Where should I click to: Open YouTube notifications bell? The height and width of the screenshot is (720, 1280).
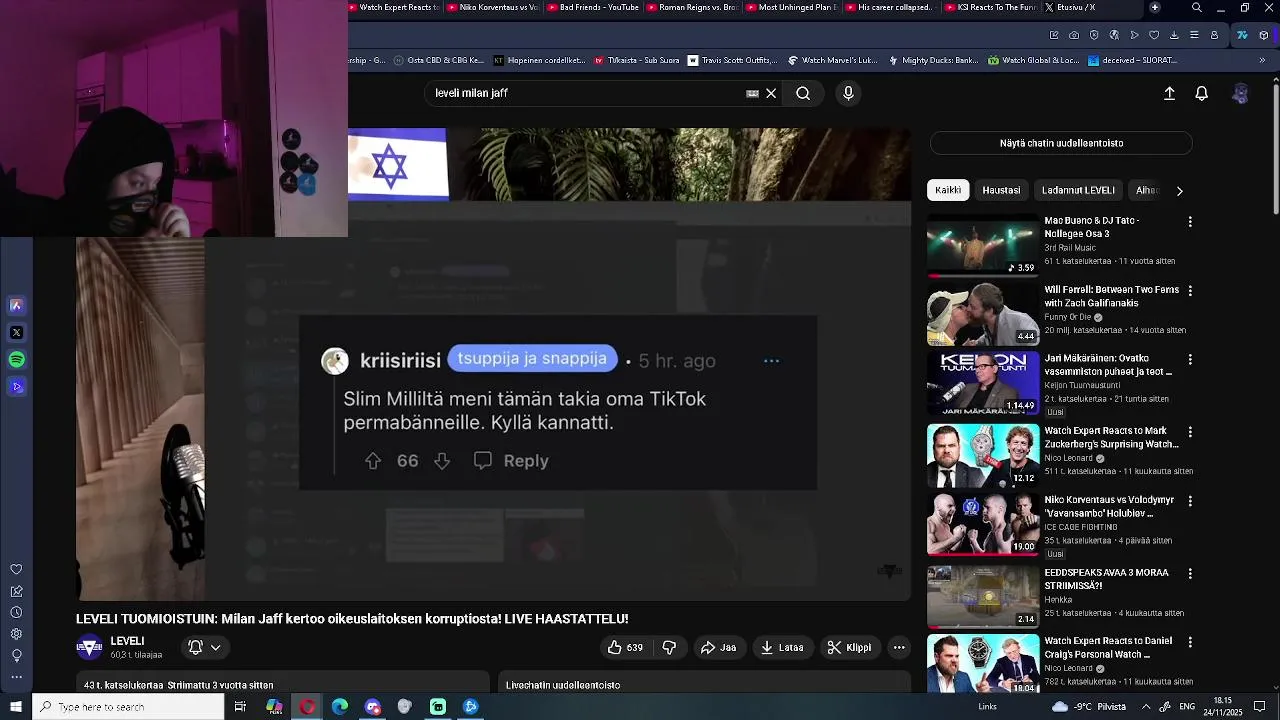[1202, 93]
